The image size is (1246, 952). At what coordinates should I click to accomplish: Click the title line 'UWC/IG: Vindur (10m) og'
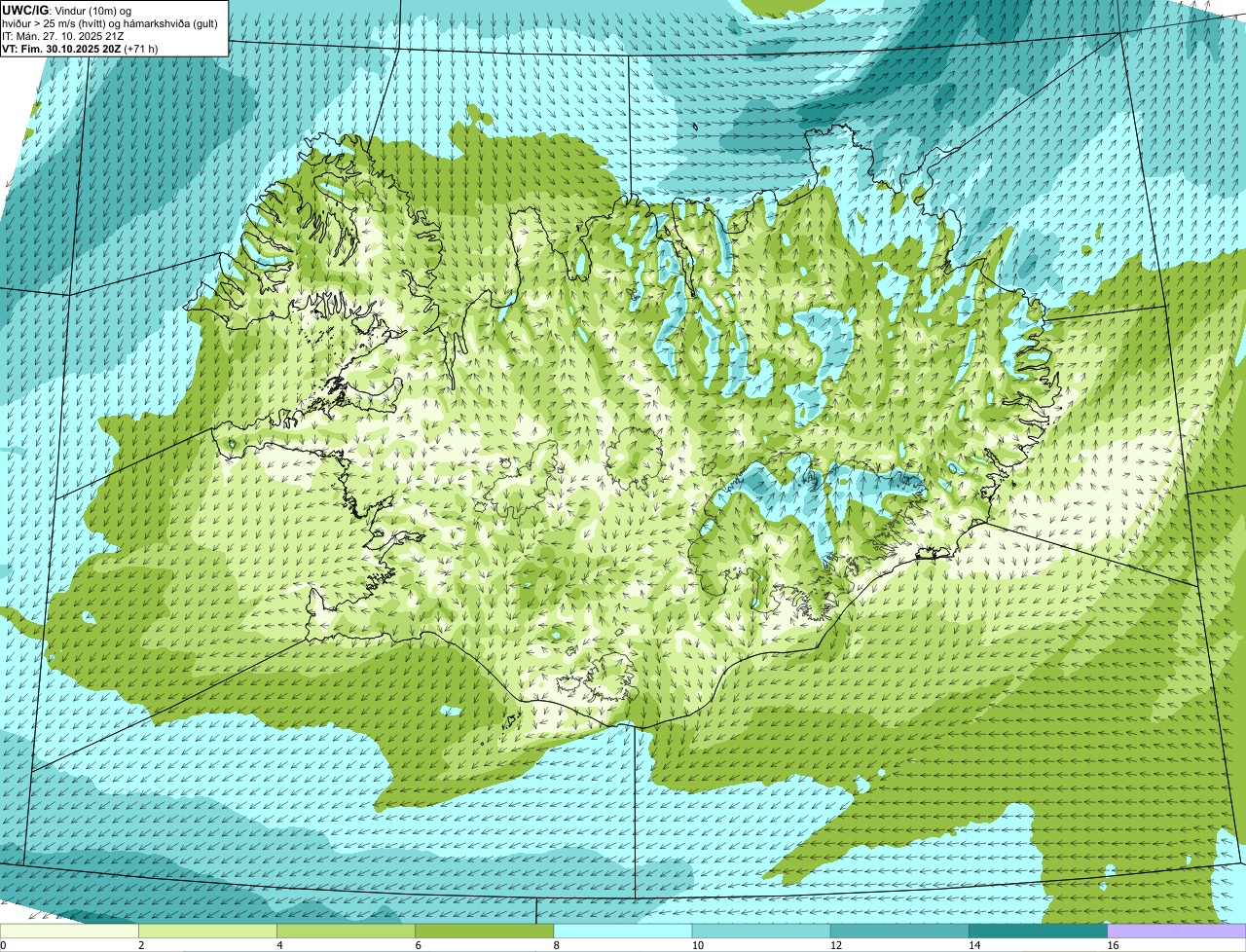[67, 10]
